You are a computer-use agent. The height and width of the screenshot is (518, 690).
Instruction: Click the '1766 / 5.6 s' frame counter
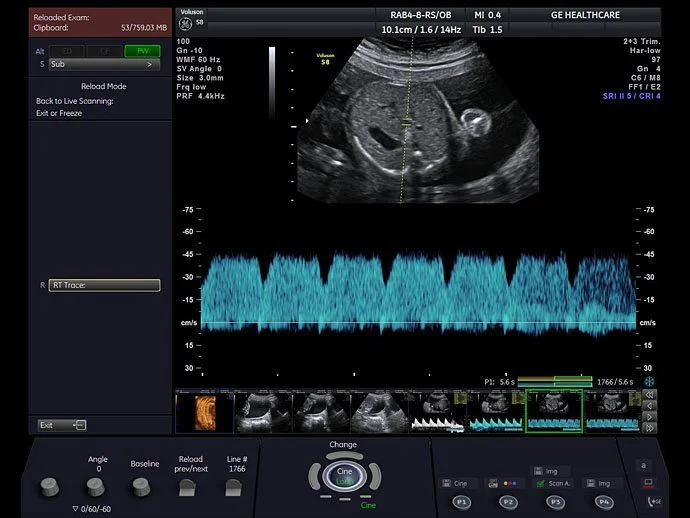coord(615,382)
